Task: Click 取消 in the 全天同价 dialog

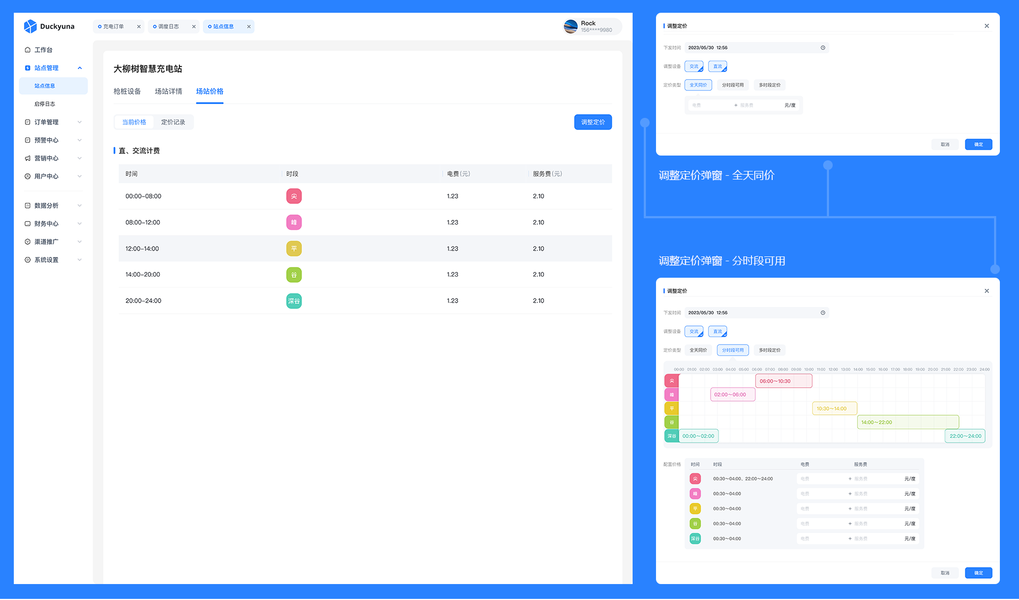Action: pyautogui.click(x=945, y=144)
